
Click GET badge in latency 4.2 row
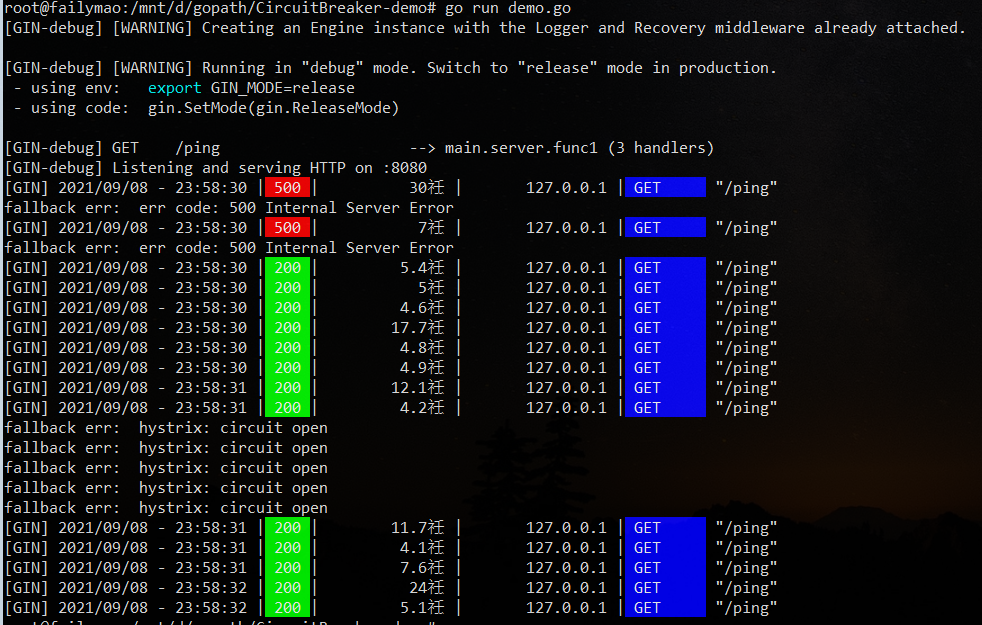[x=665, y=408]
